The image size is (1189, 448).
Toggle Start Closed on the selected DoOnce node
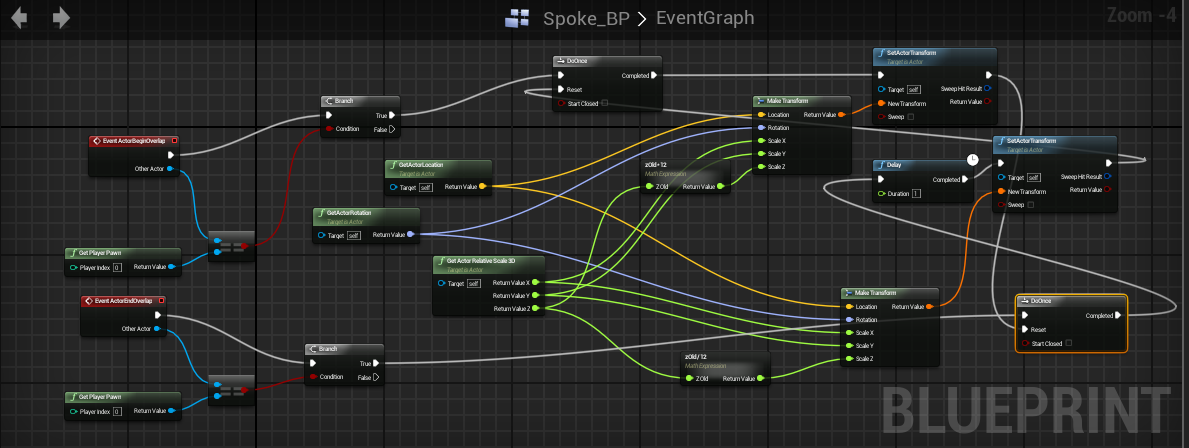click(x=1069, y=343)
